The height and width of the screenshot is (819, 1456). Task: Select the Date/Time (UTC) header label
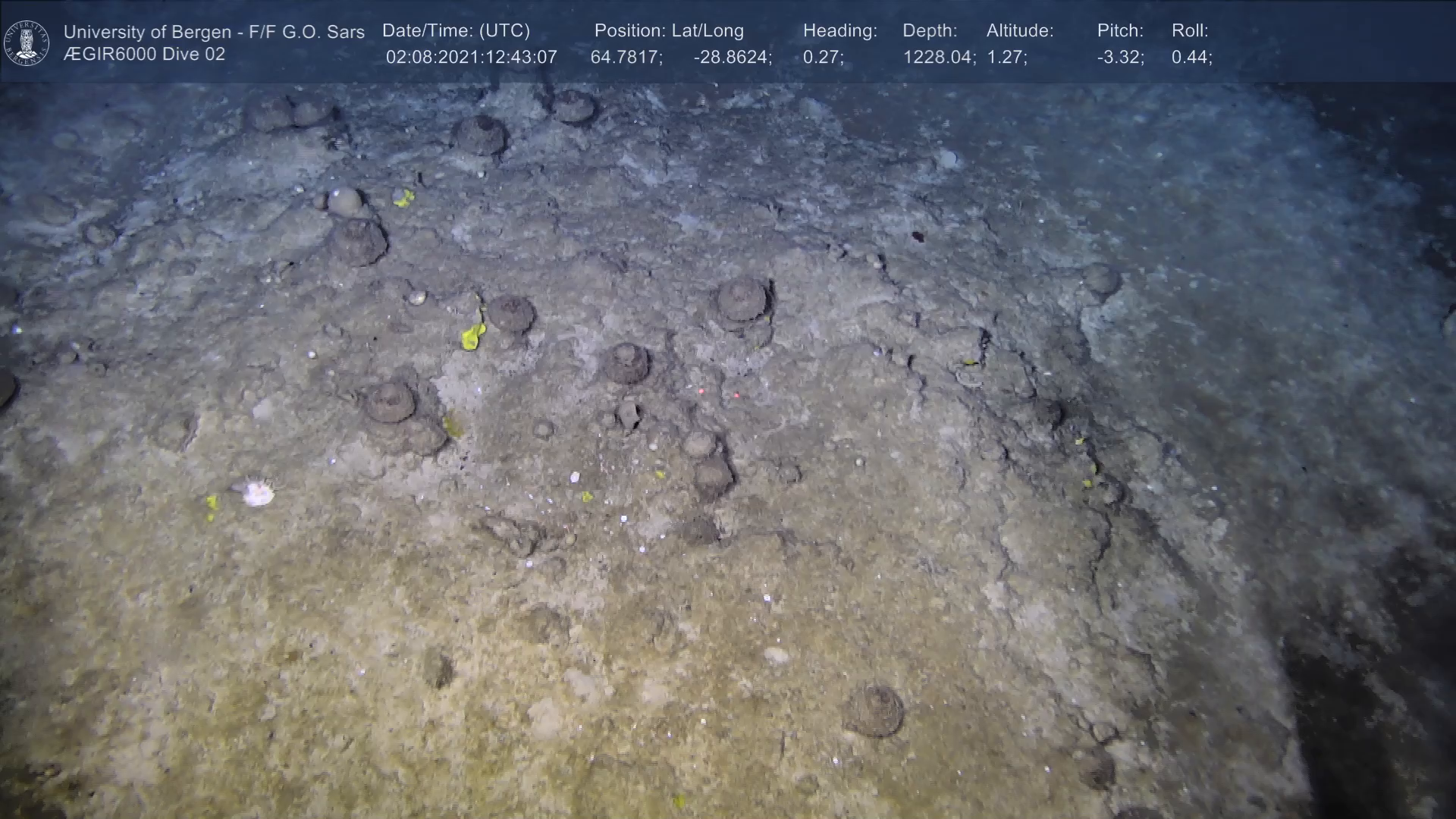(456, 31)
